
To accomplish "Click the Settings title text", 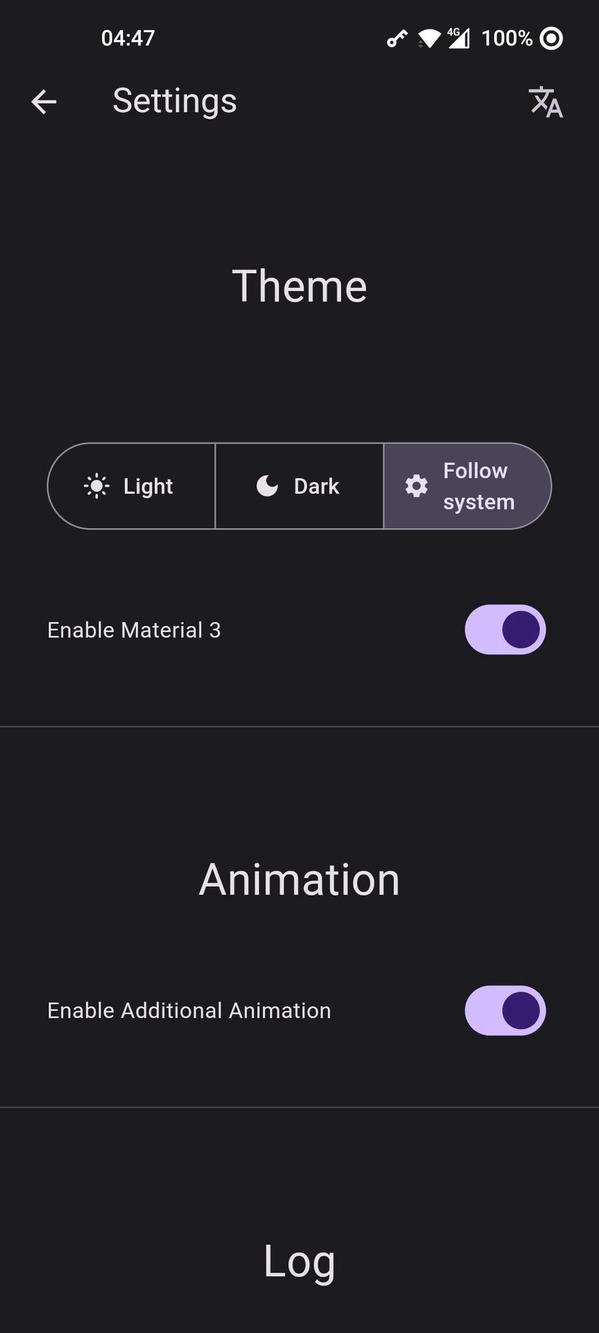I will (x=175, y=101).
